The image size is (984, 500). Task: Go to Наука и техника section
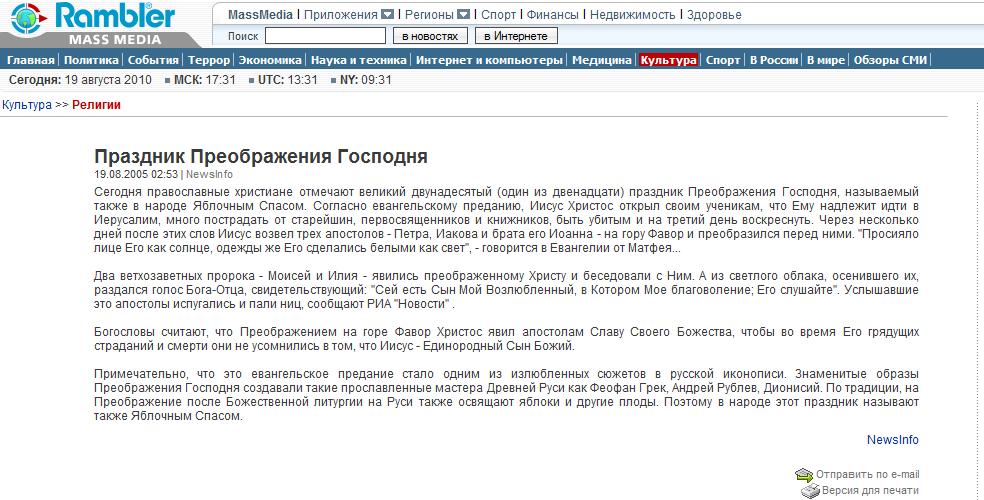coord(358,60)
